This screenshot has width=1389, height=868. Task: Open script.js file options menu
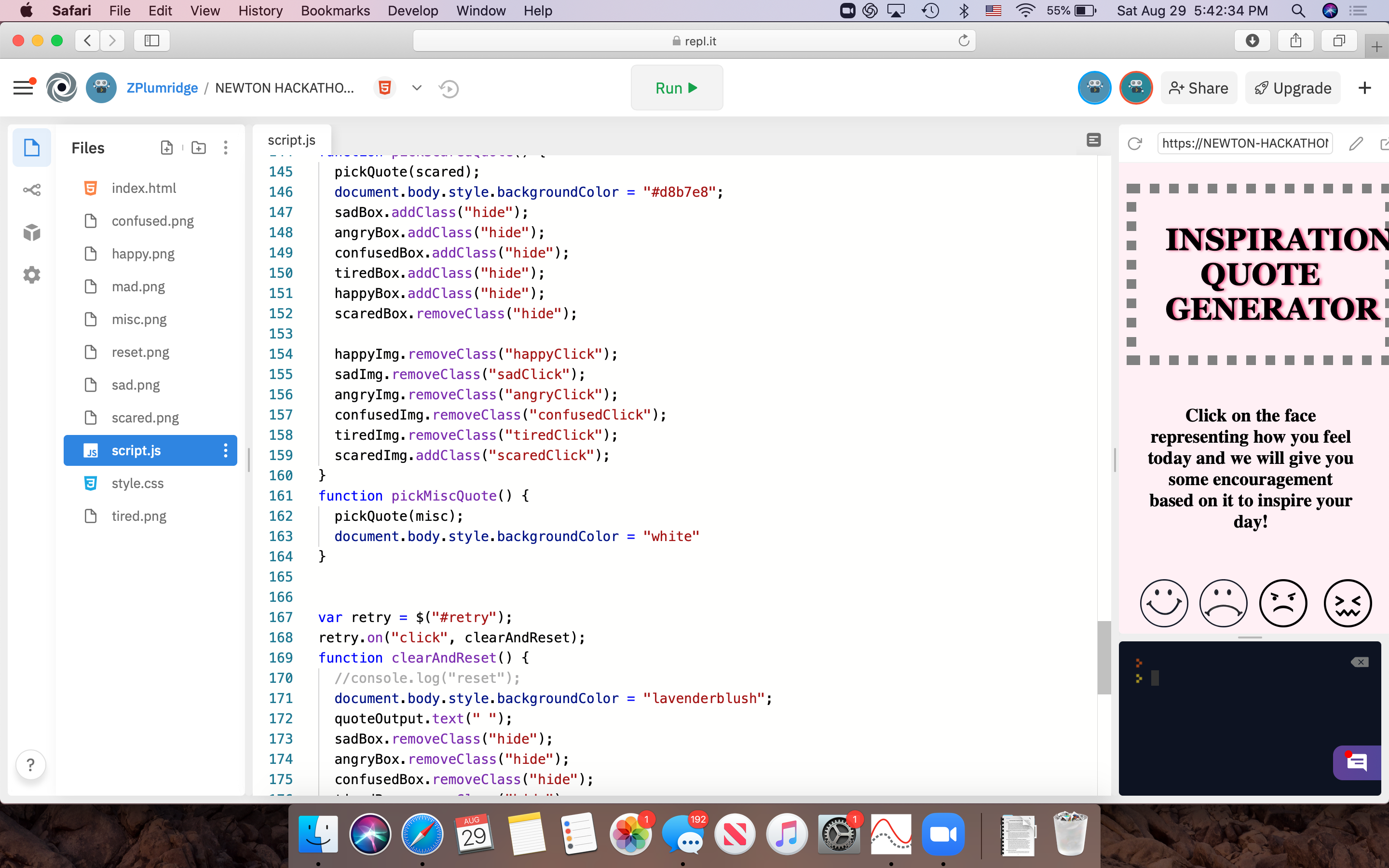pos(226,451)
